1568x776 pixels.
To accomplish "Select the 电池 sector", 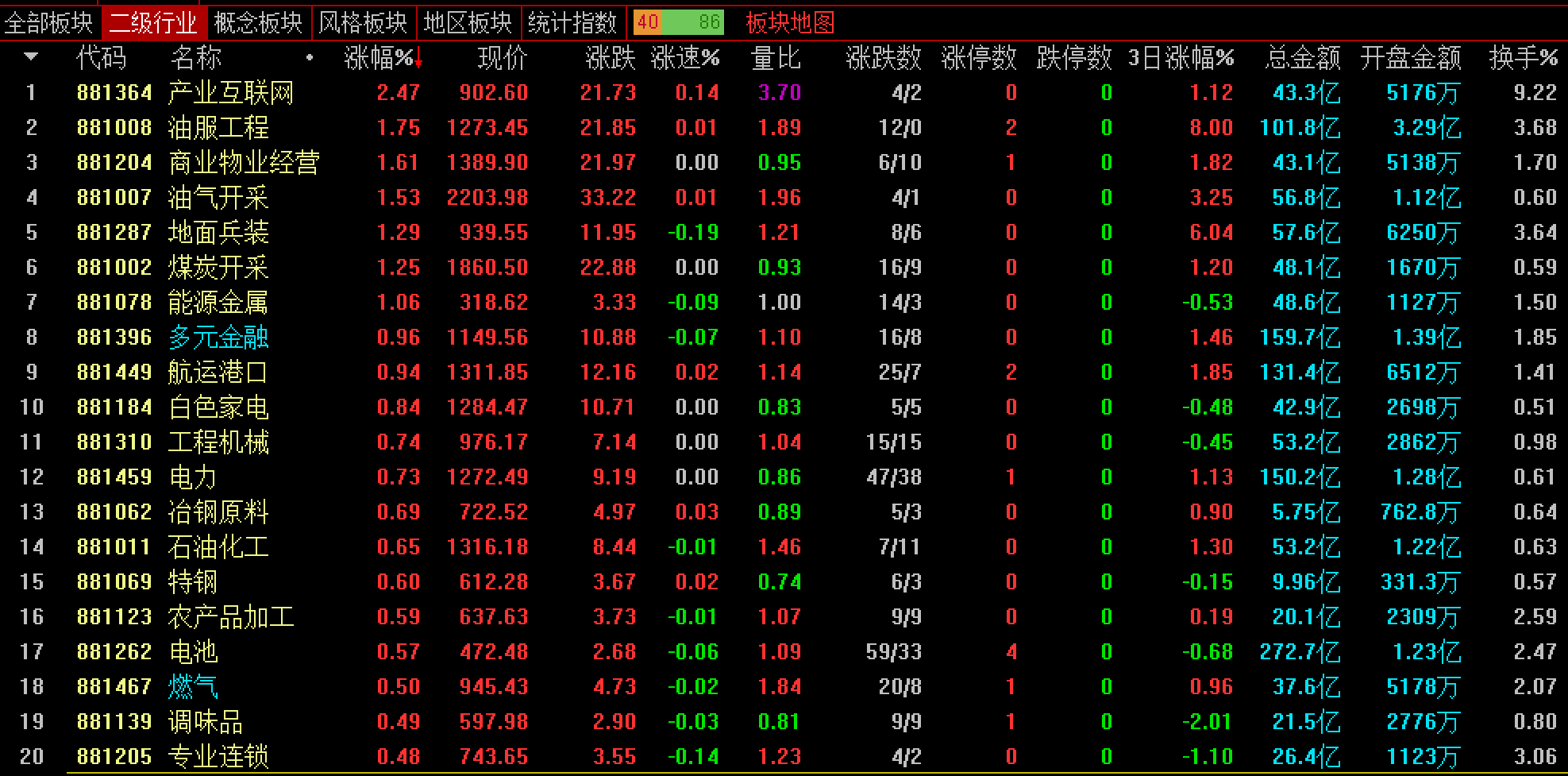I will coord(193,652).
